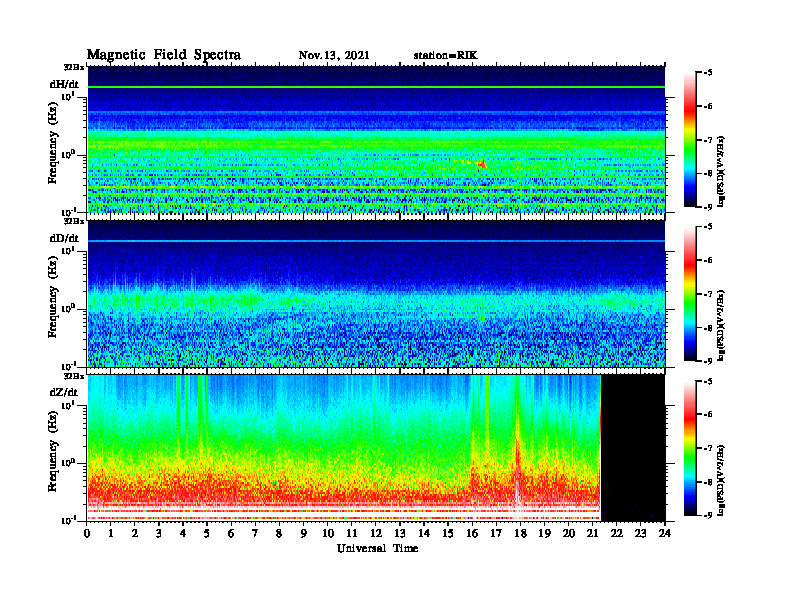Click the hour 24 tick label on time axis

665,534
